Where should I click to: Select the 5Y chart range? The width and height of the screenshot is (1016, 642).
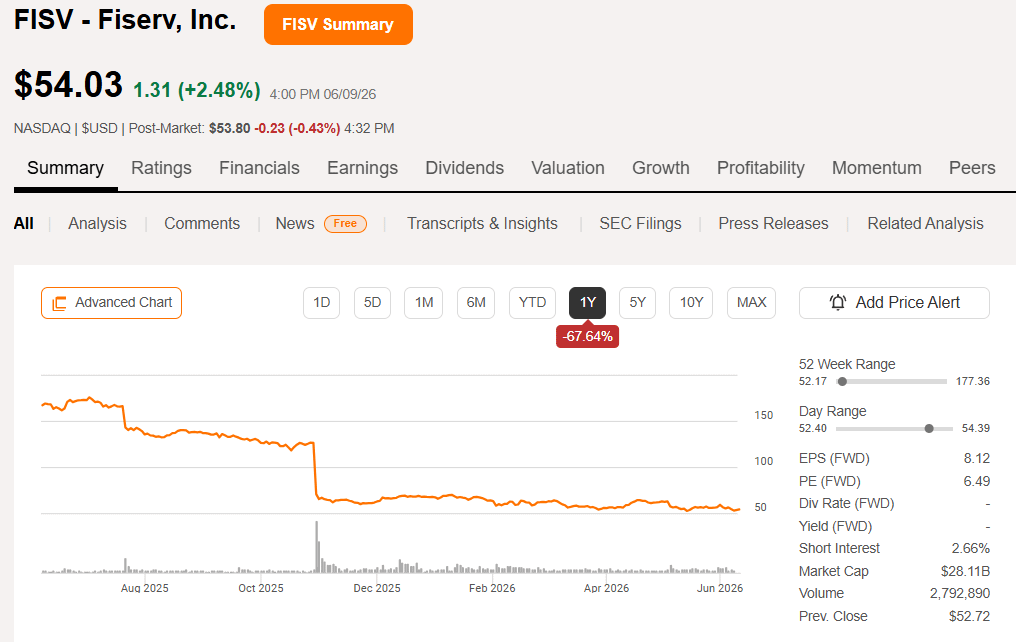(638, 303)
